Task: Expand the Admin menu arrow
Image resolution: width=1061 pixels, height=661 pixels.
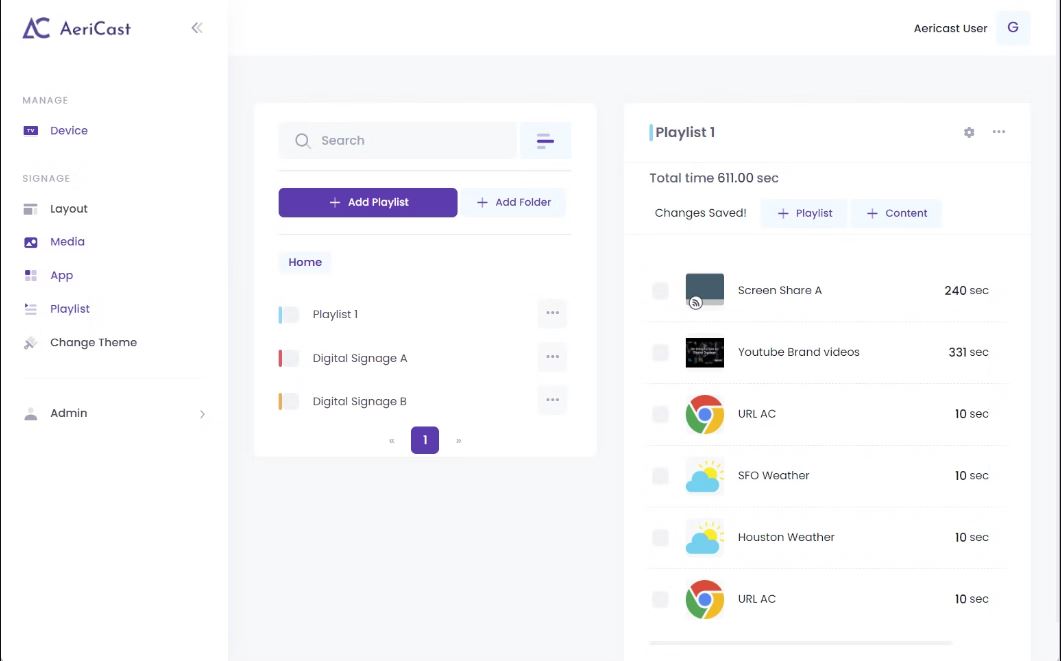Action: 202,414
